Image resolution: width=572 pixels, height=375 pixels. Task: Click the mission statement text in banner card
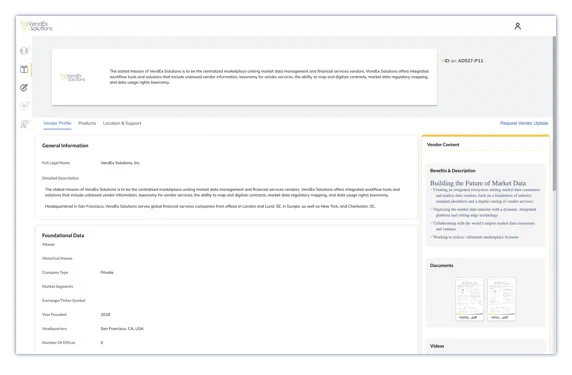(x=269, y=77)
